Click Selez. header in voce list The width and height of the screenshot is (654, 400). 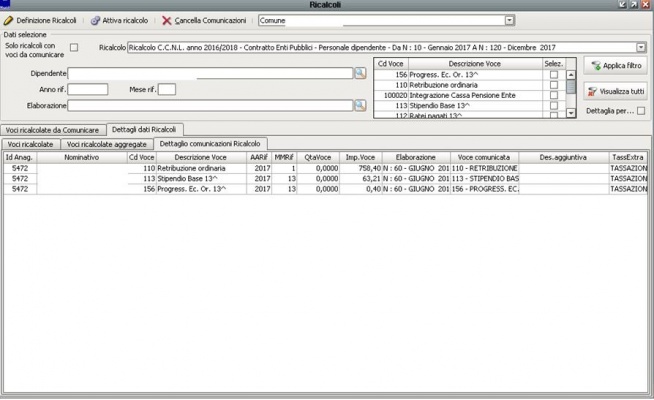point(554,64)
